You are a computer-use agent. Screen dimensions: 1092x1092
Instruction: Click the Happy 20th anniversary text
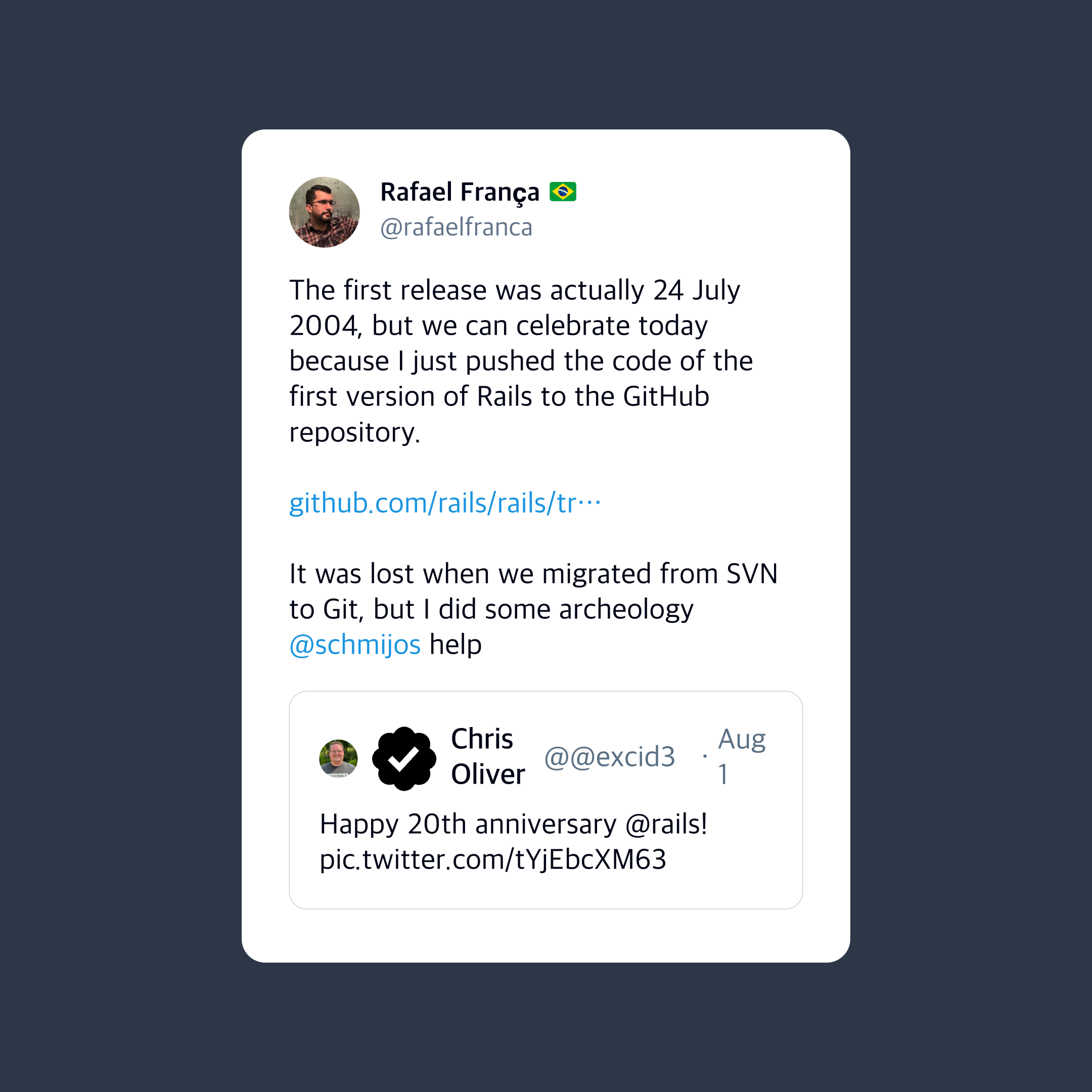(x=468, y=824)
